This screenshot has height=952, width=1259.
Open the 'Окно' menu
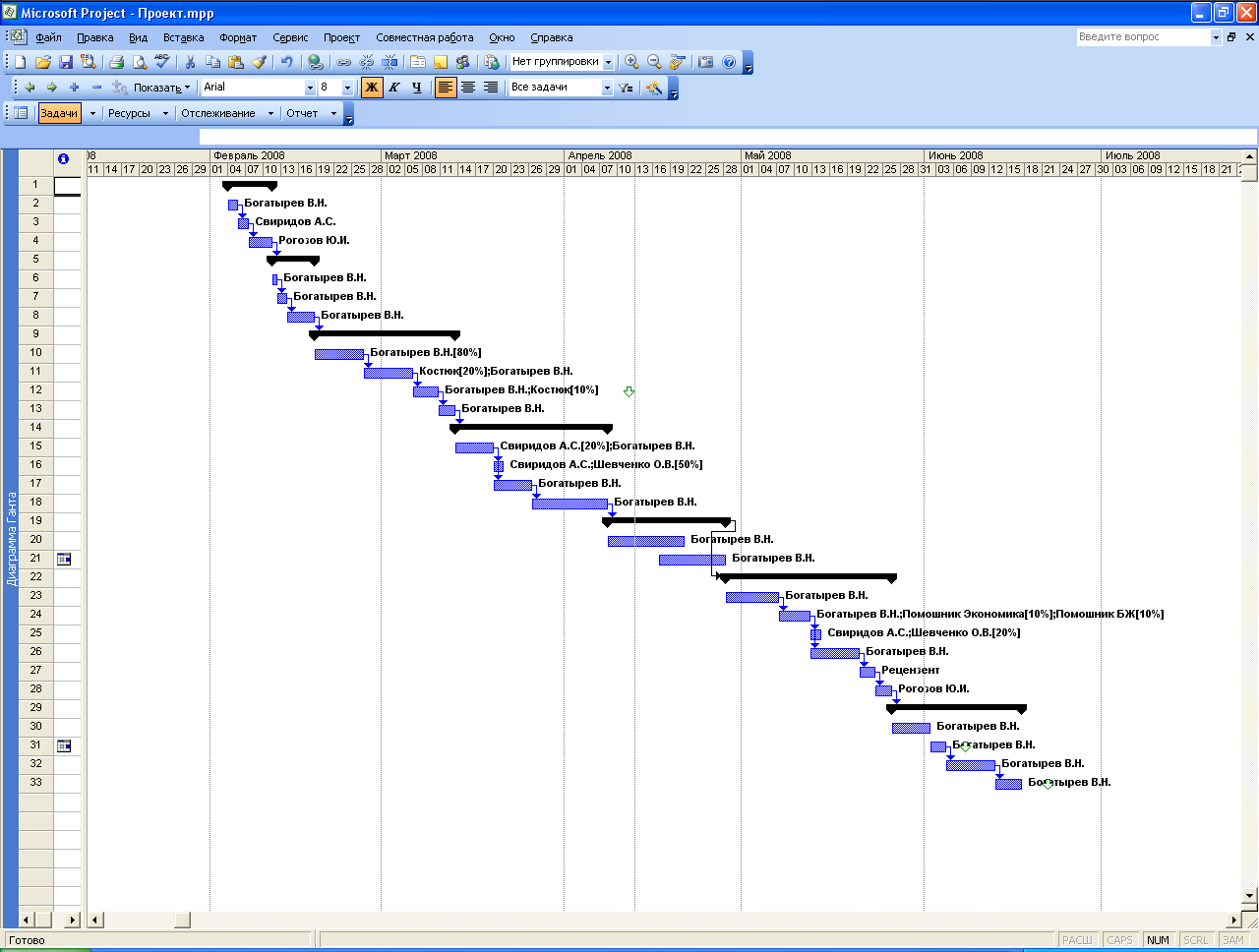[x=502, y=37]
